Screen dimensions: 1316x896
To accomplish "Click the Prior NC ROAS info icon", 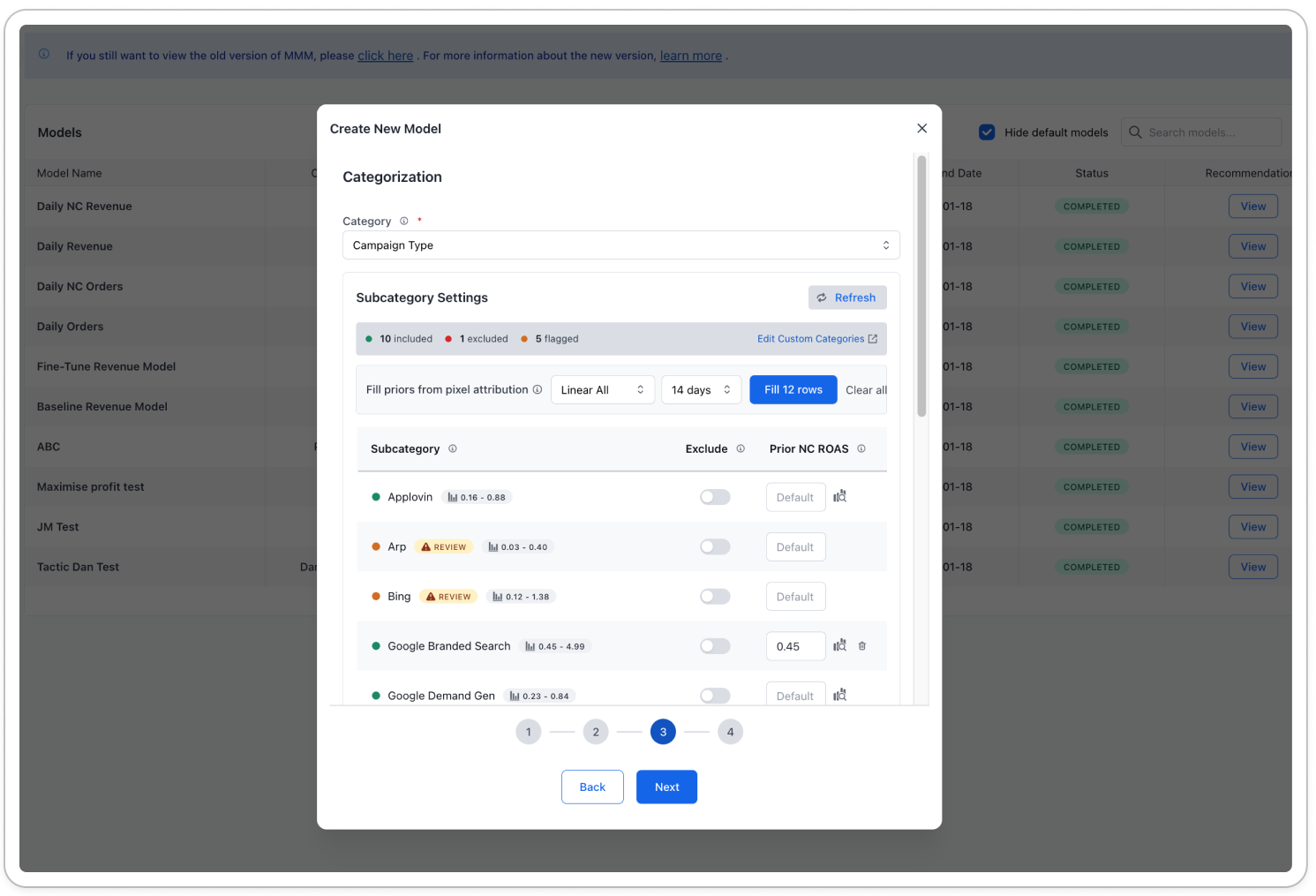I will pyautogui.click(x=861, y=448).
